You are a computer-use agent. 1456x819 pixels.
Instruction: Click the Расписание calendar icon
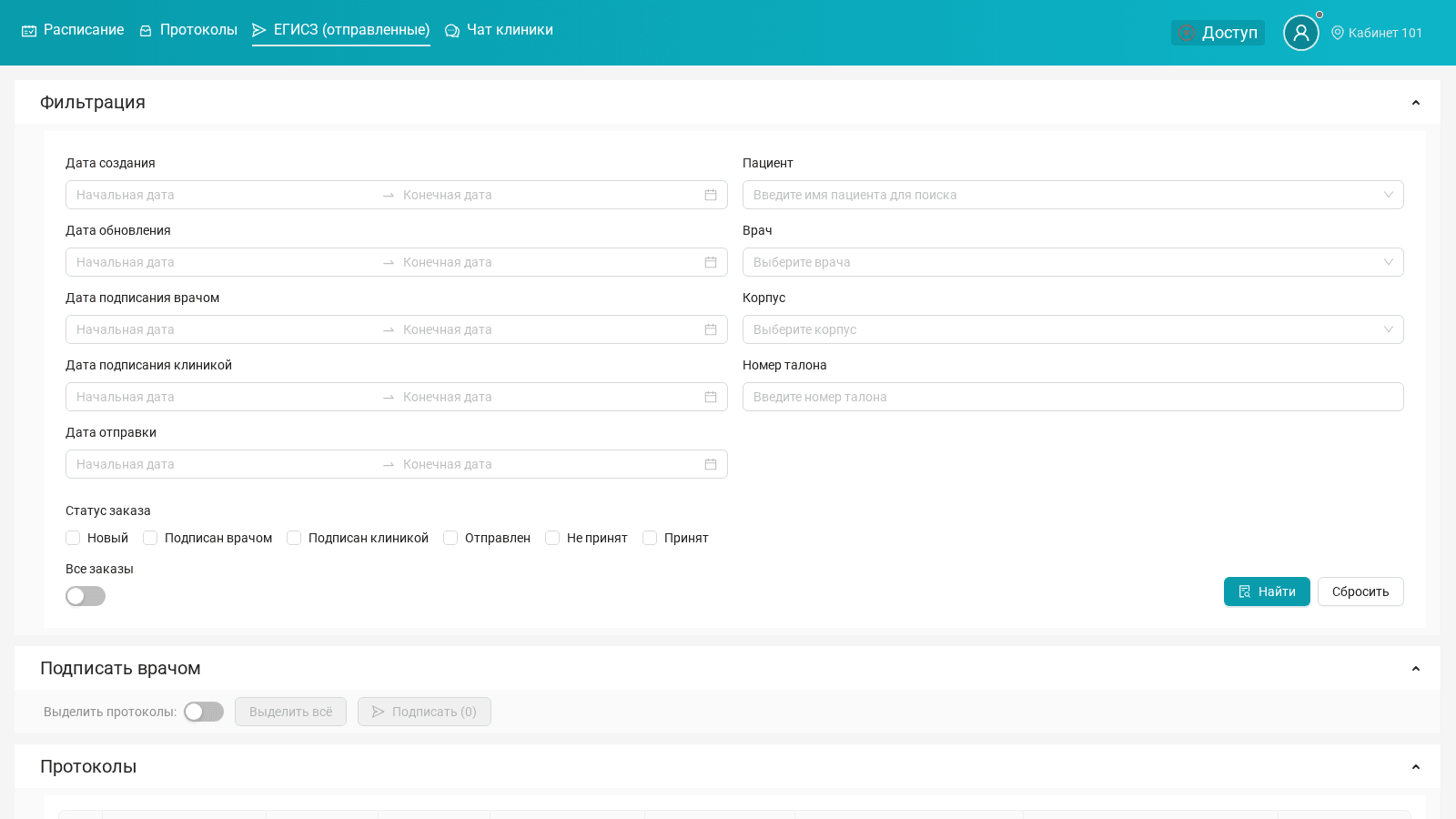[29, 31]
